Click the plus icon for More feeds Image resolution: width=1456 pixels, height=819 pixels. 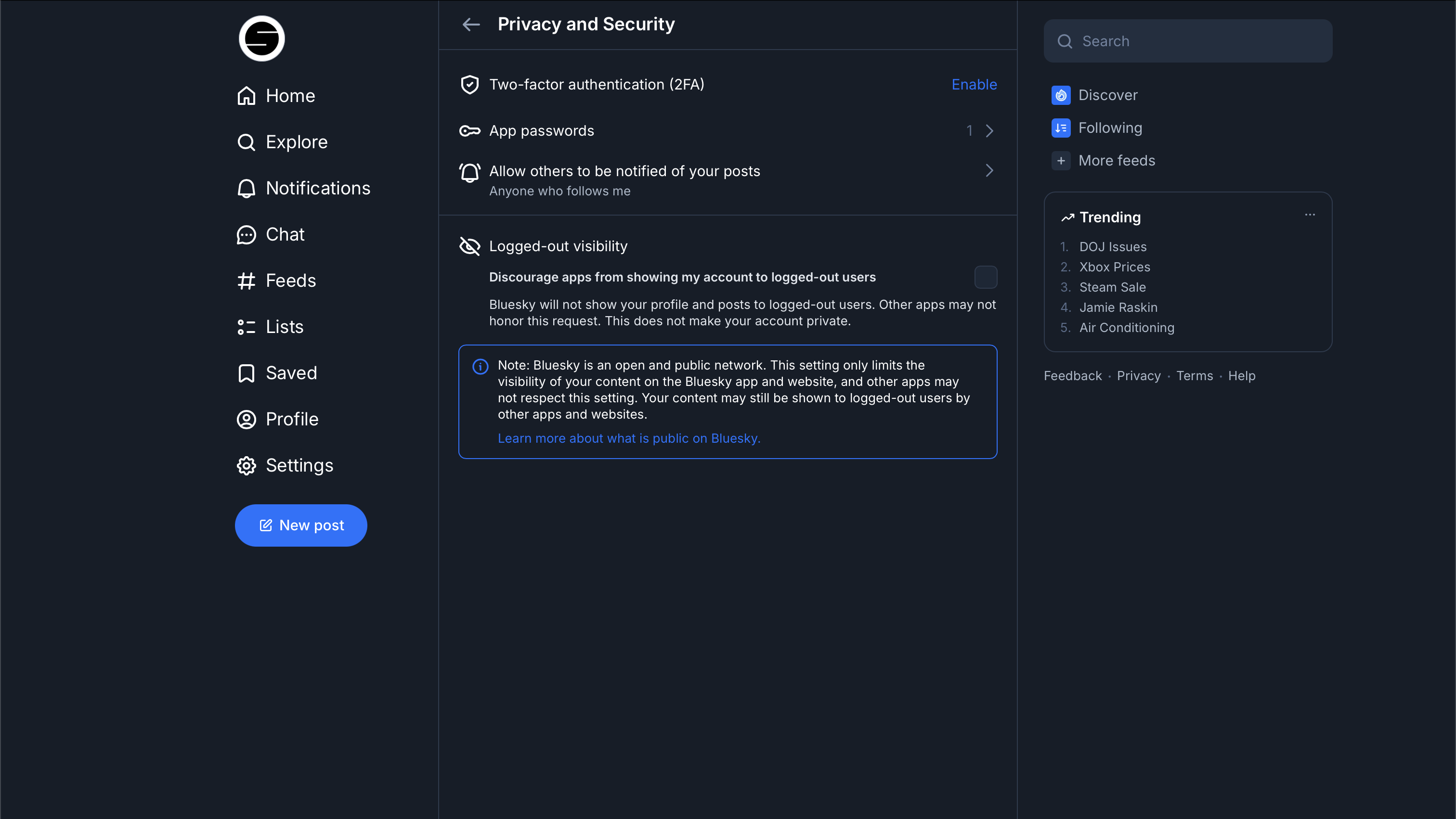point(1061,161)
